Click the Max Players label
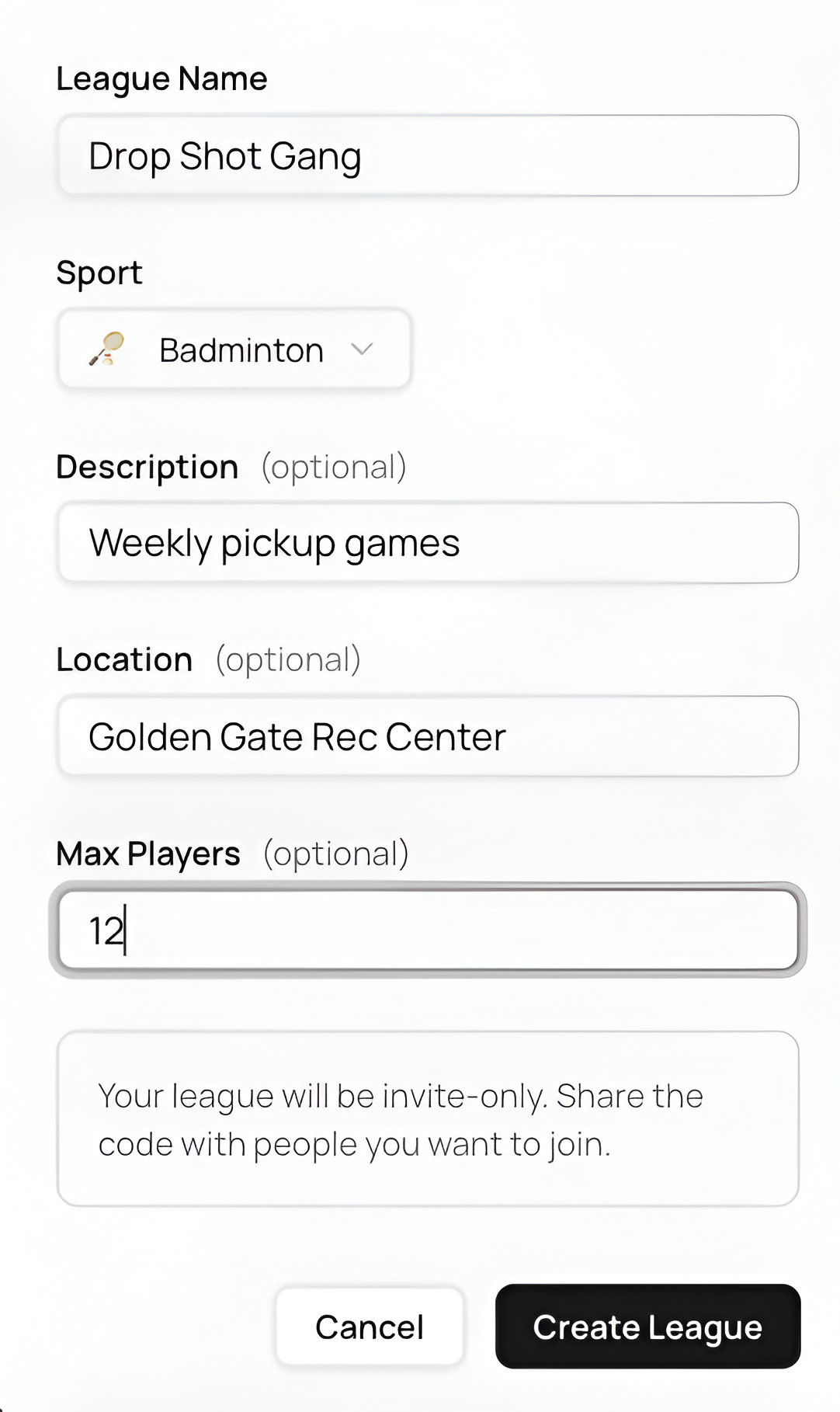This screenshot has height=1412, width=840. pos(148,854)
